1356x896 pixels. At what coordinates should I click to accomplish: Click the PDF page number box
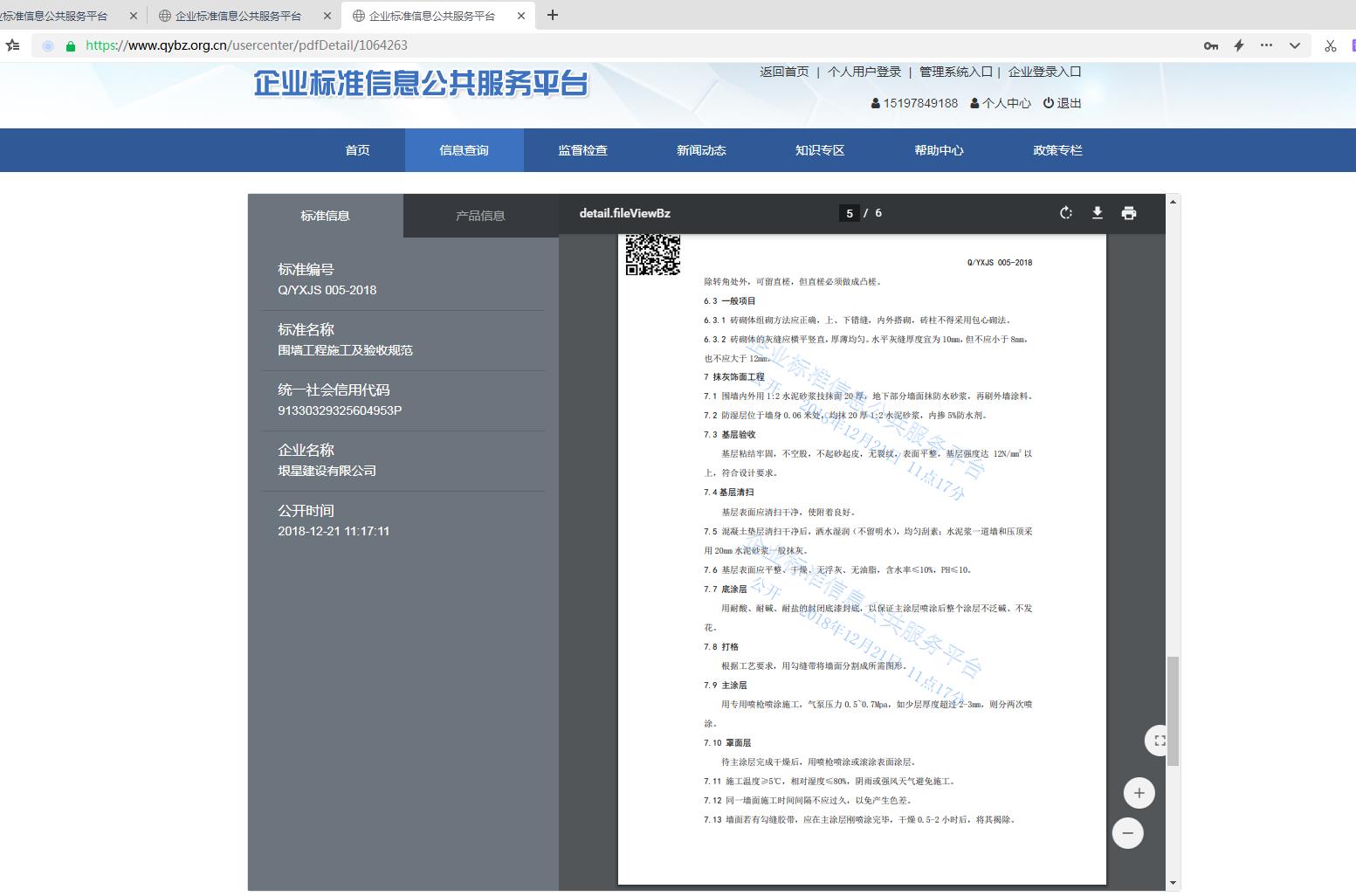click(850, 213)
